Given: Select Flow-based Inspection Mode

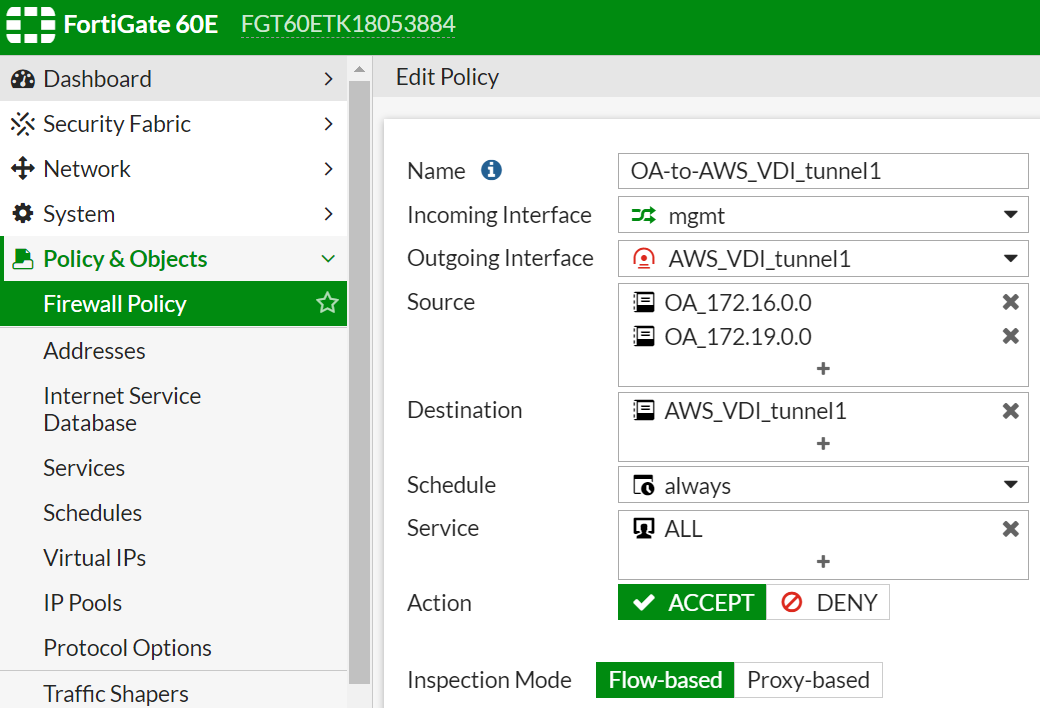Looking at the screenshot, I should (x=665, y=681).
